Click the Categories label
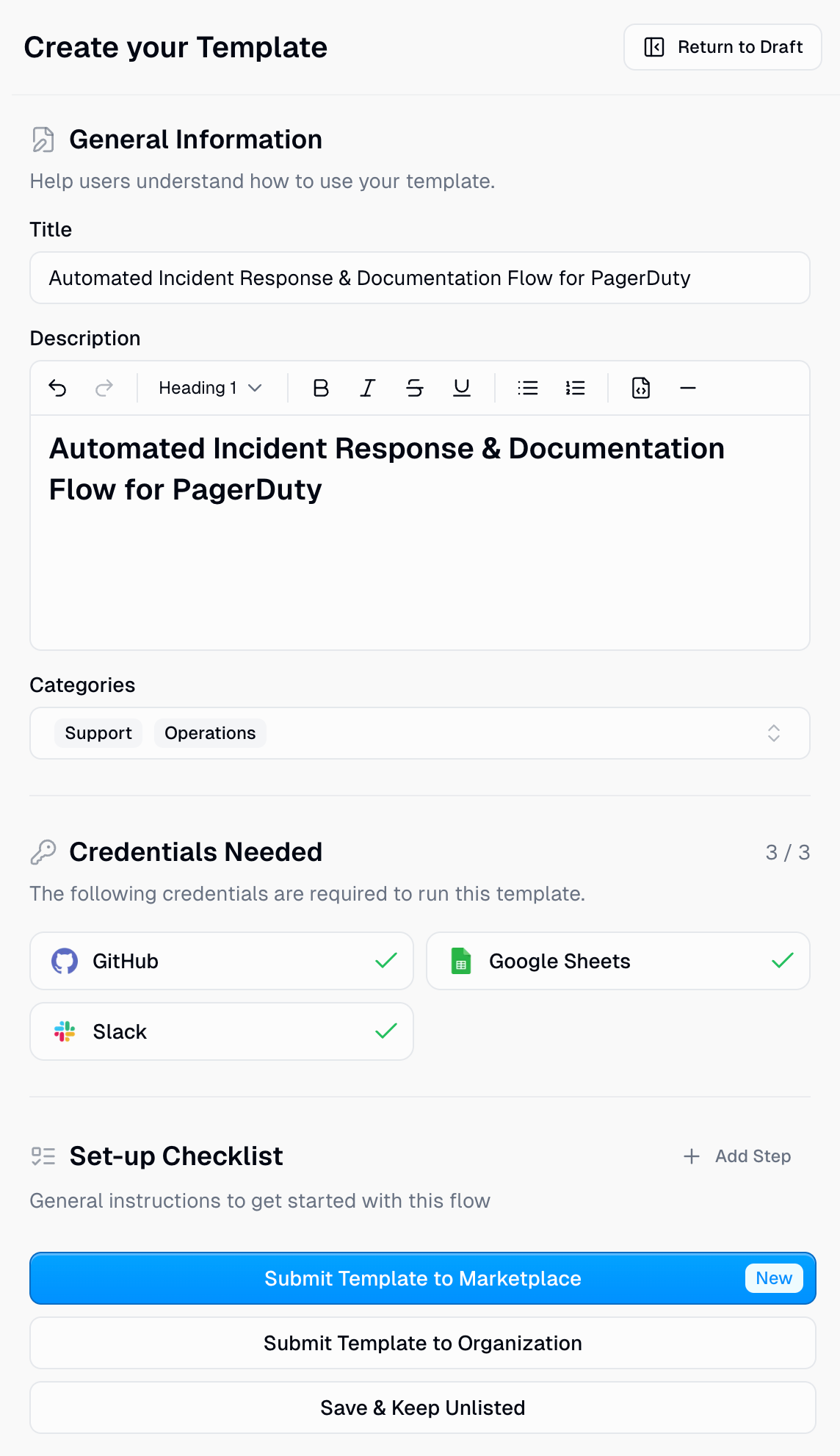 82,685
